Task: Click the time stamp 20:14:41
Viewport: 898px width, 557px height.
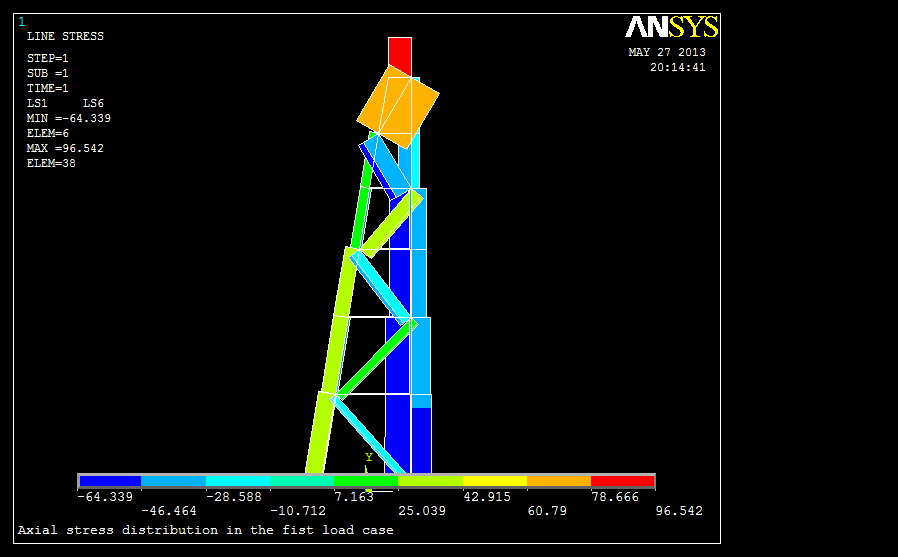Action: coord(678,67)
